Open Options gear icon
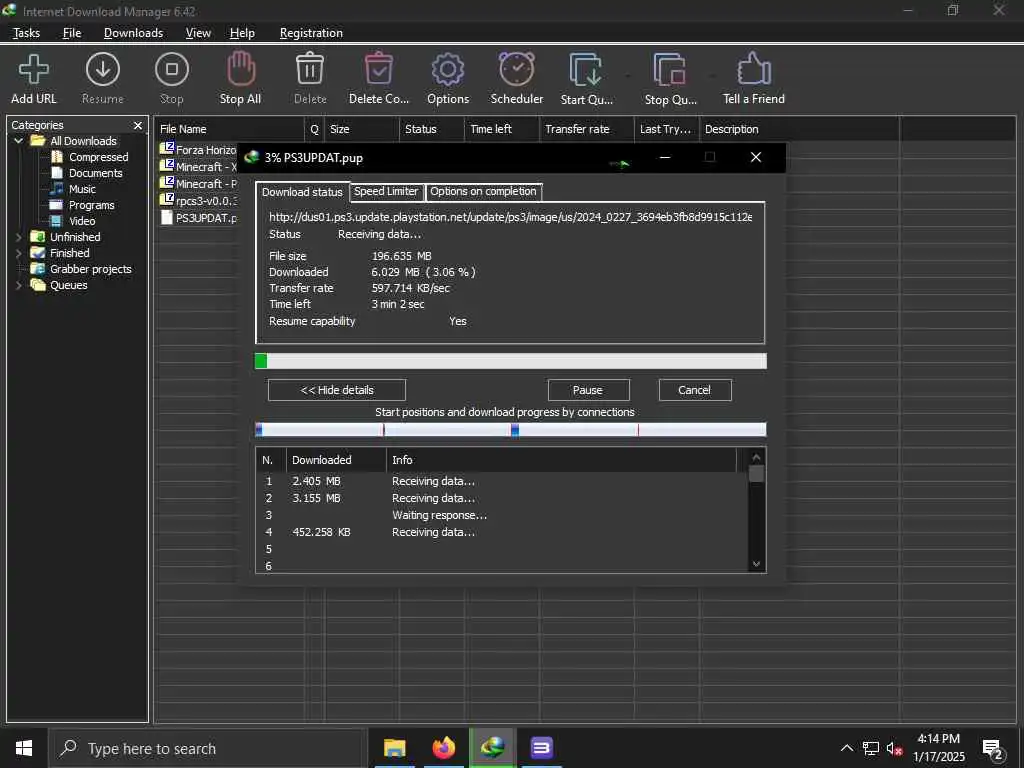 (448, 70)
